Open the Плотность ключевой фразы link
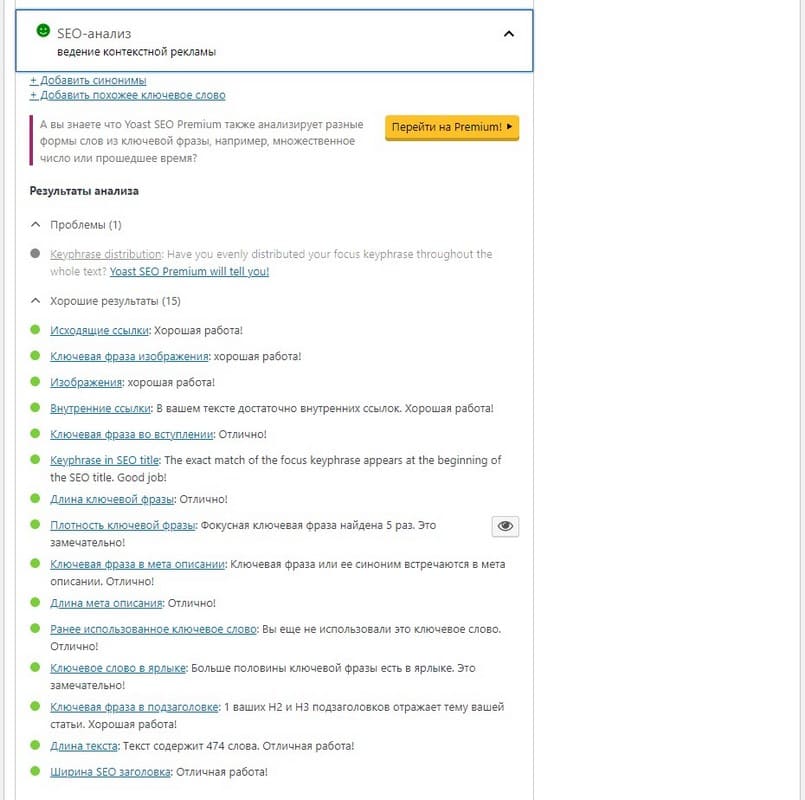 click(x=123, y=525)
